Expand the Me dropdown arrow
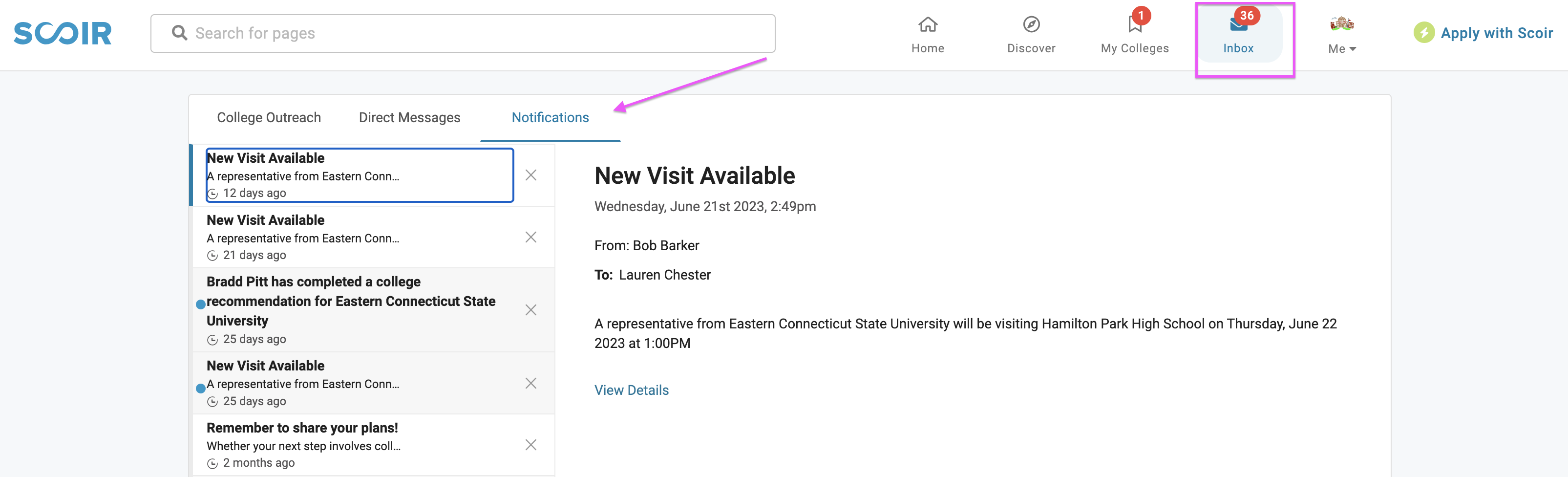 pyautogui.click(x=1353, y=49)
